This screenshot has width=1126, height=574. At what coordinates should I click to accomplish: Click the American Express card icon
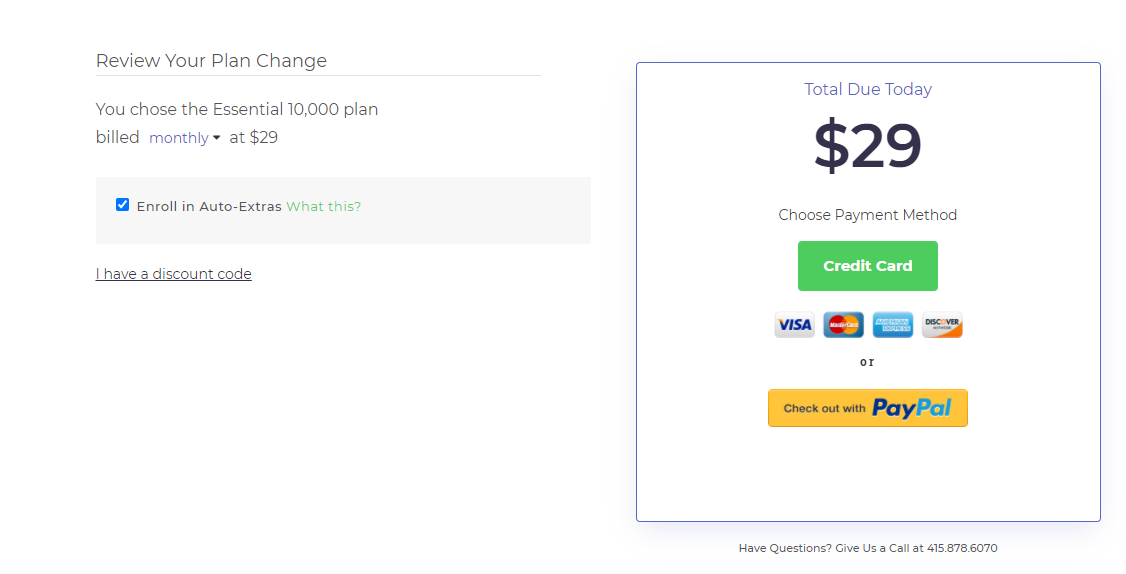pos(892,325)
